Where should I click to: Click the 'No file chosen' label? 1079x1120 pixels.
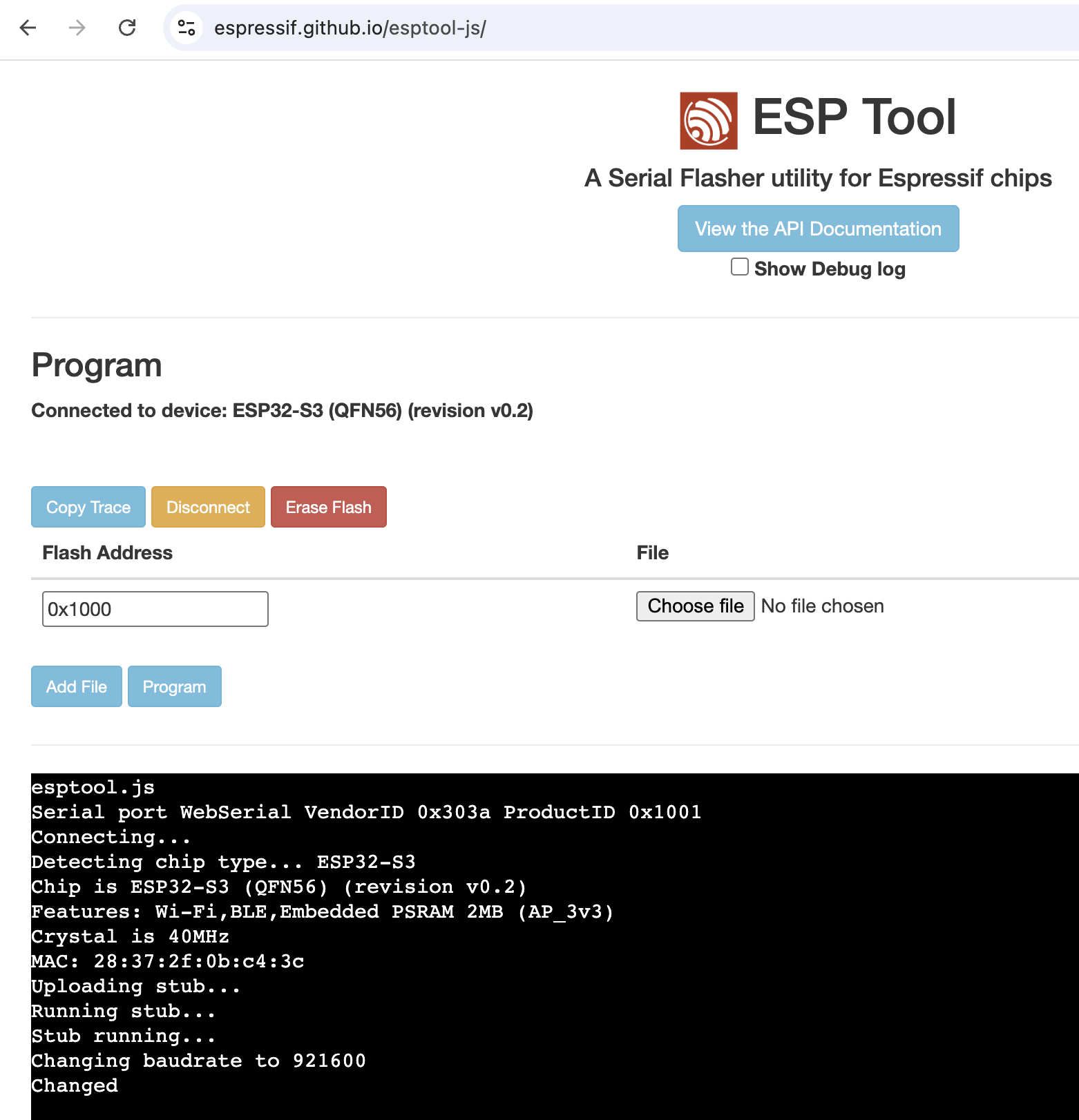pyautogui.click(x=823, y=606)
